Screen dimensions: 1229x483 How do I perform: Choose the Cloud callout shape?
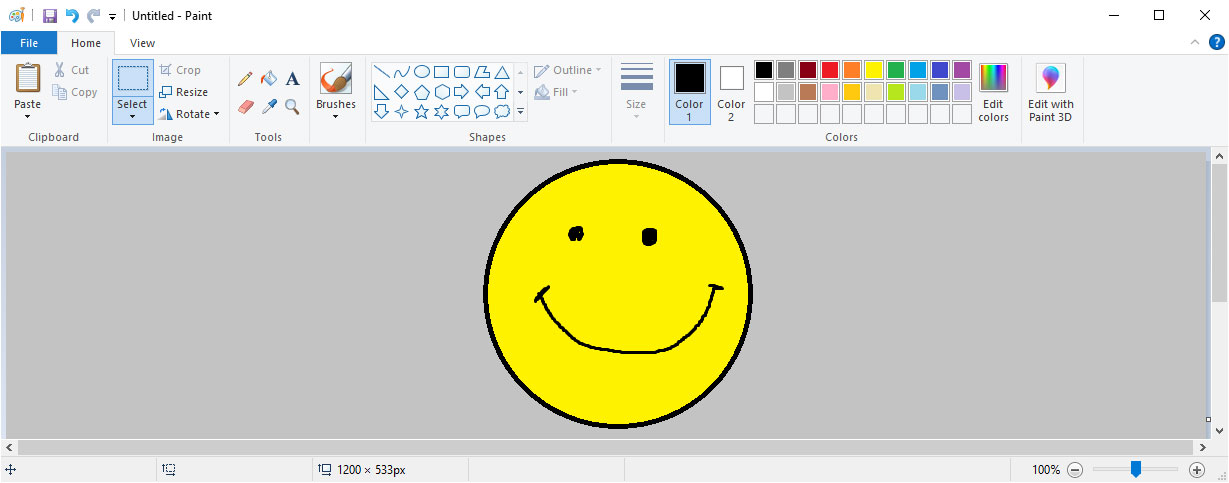[x=502, y=112]
